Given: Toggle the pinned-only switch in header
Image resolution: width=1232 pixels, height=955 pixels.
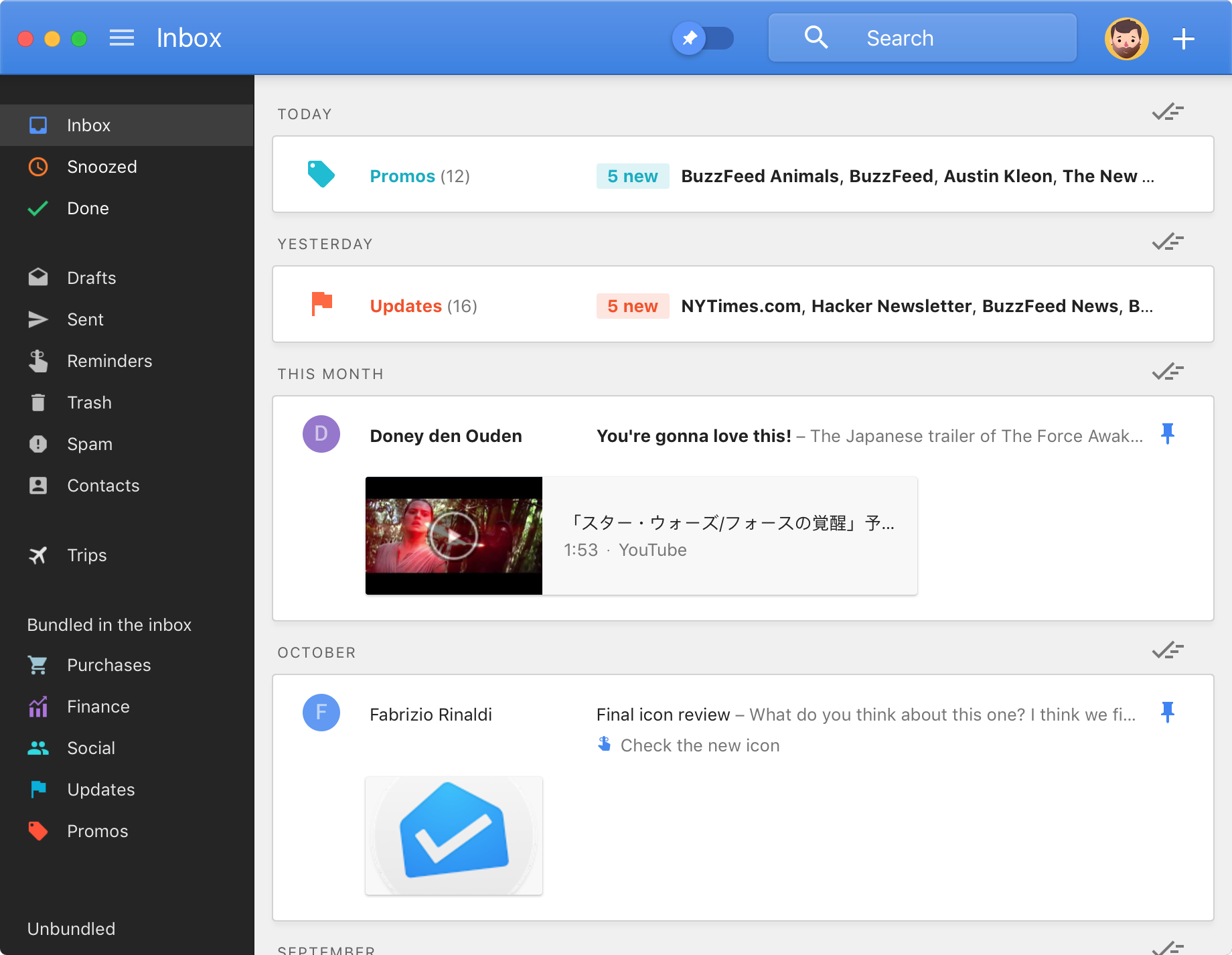Looking at the screenshot, I should [702, 38].
